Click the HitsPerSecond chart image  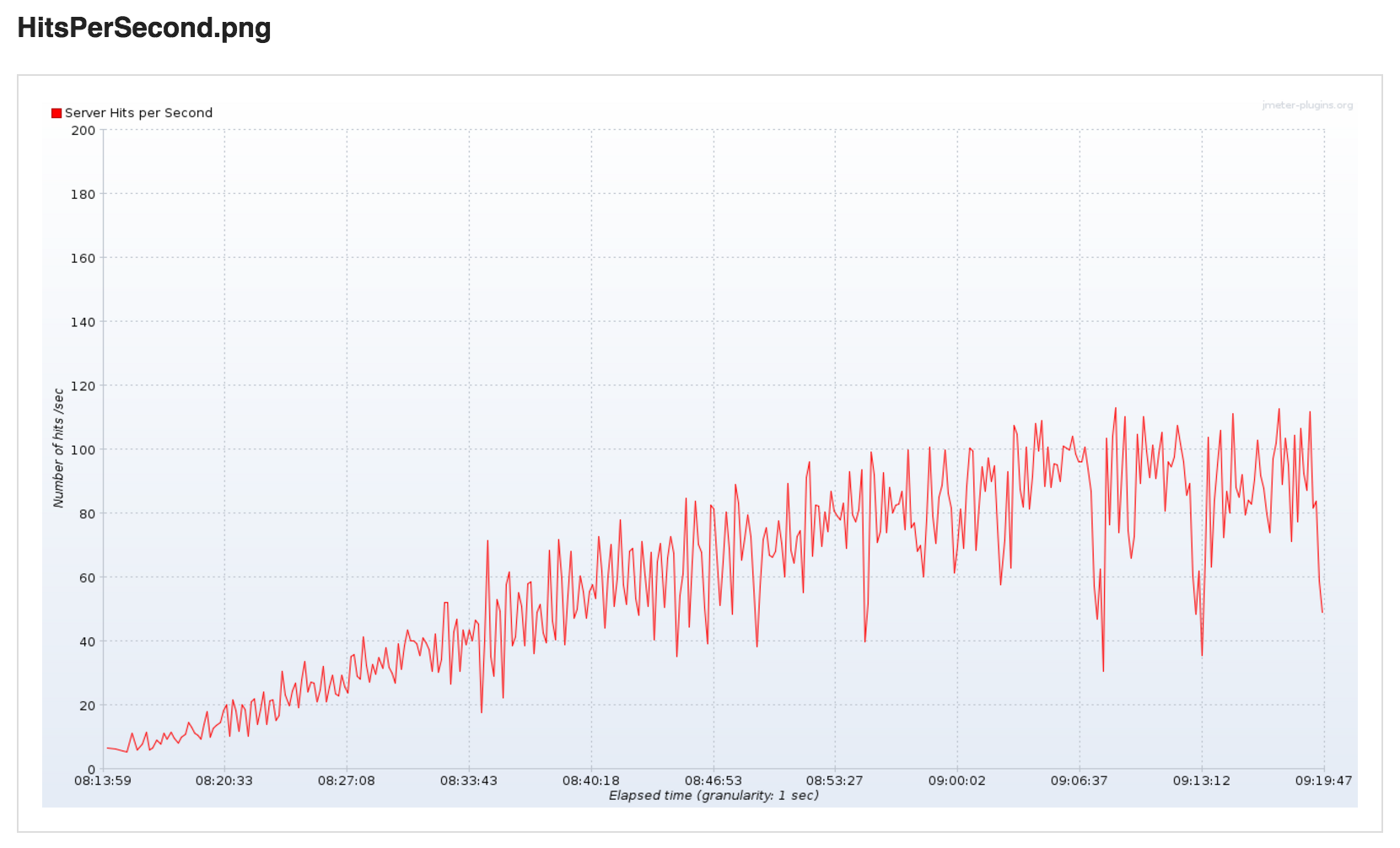(700, 452)
